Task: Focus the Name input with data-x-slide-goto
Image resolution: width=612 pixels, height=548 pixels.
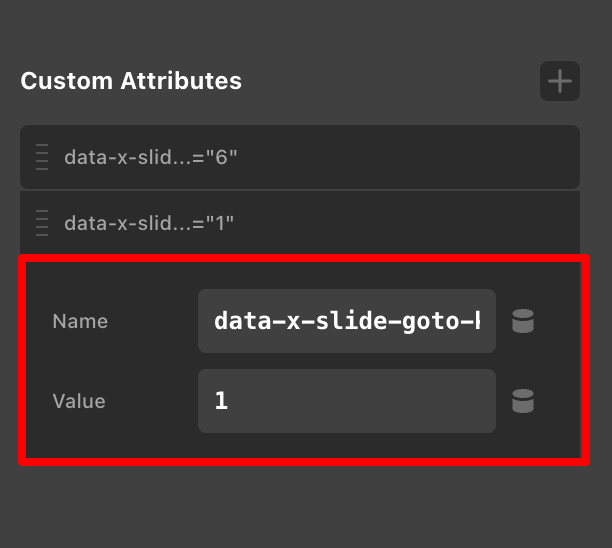Action: (x=346, y=321)
